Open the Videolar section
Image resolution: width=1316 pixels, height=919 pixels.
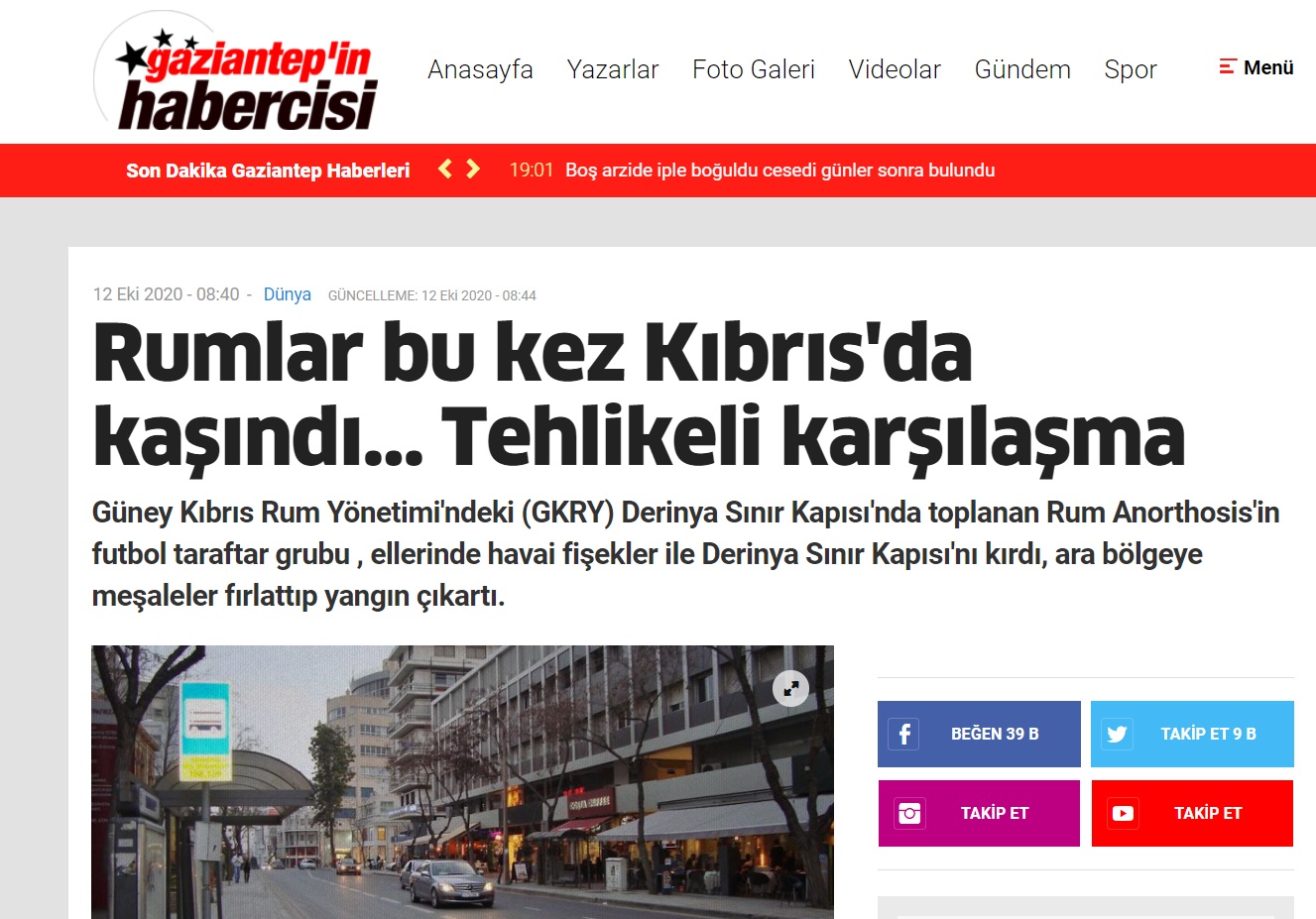[x=895, y=69]
